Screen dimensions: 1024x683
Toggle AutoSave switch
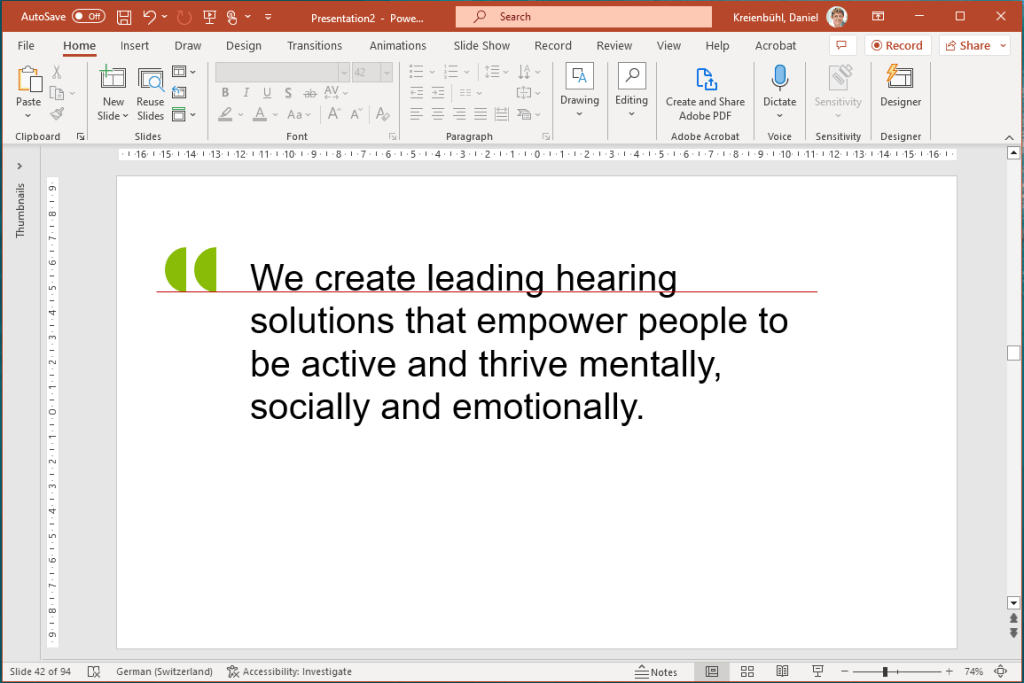click(x=88, y=17)
